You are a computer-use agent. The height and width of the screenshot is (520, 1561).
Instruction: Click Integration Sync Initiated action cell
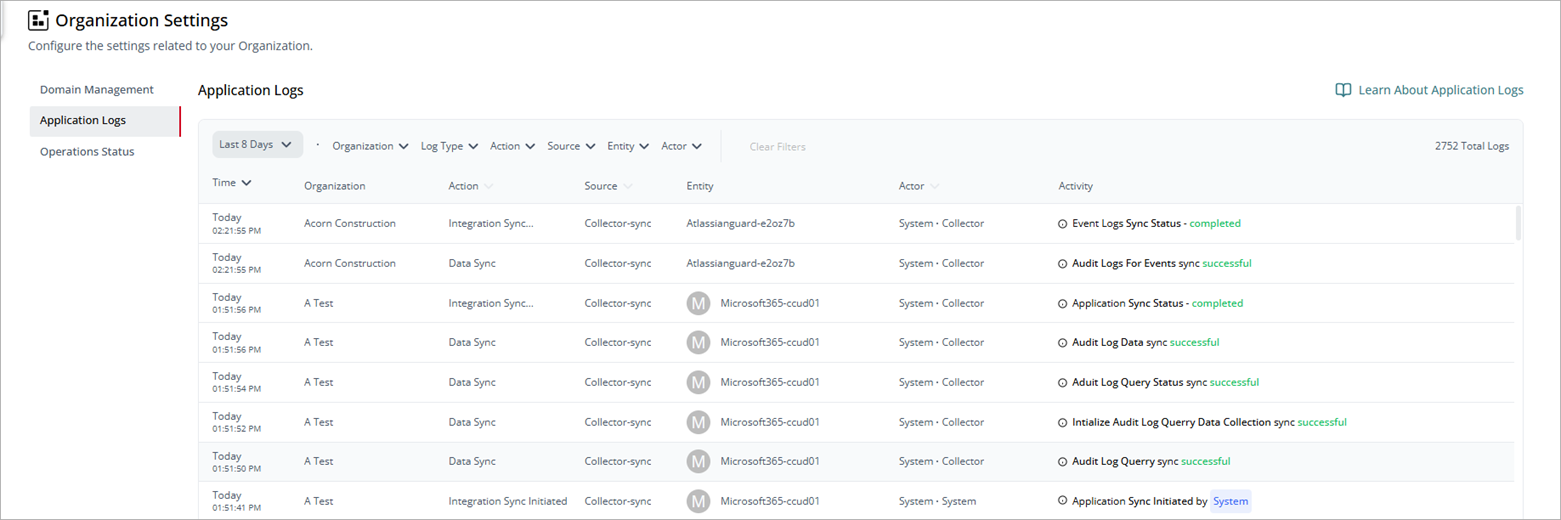click(508, 501)
